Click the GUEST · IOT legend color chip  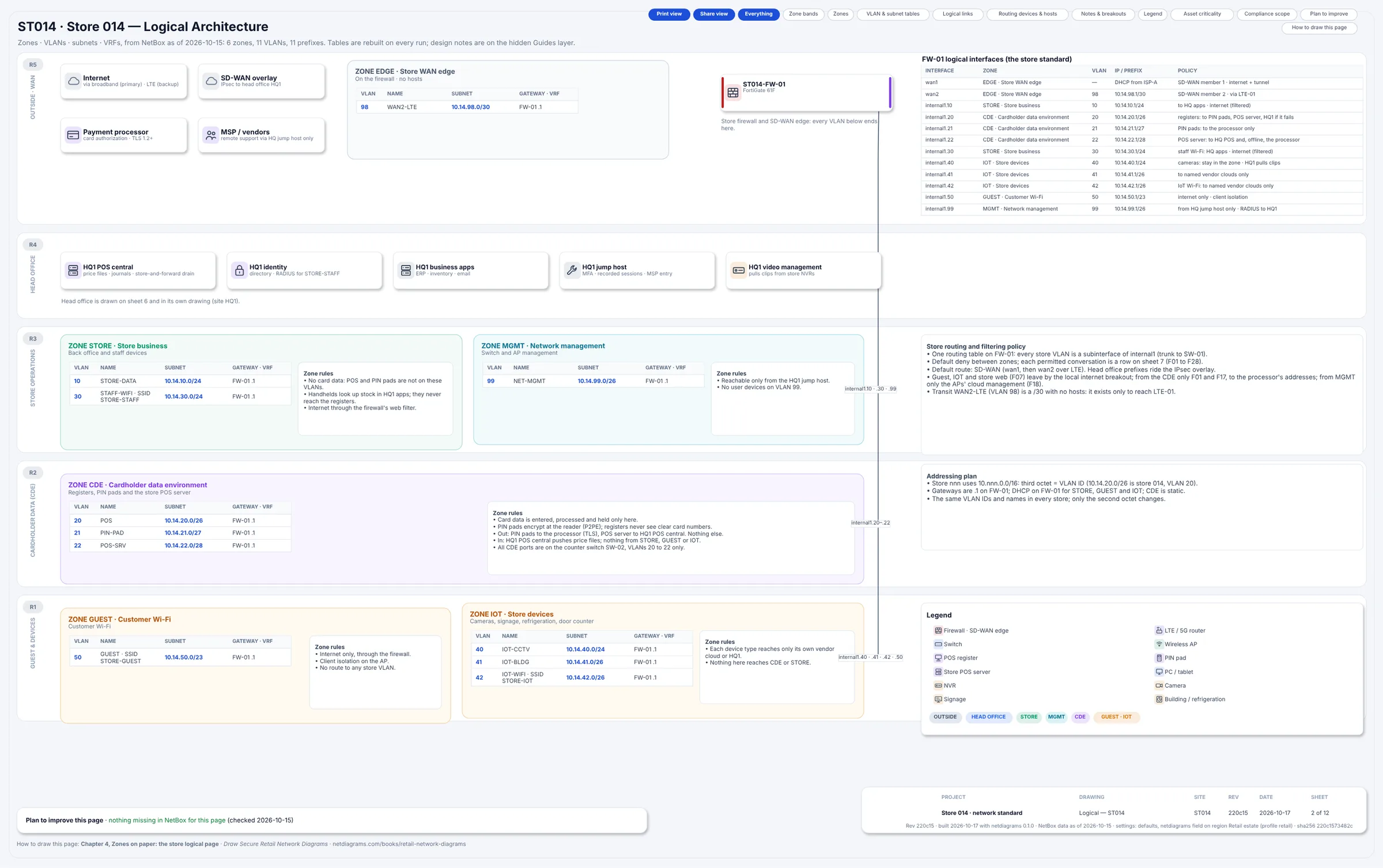1116,718
